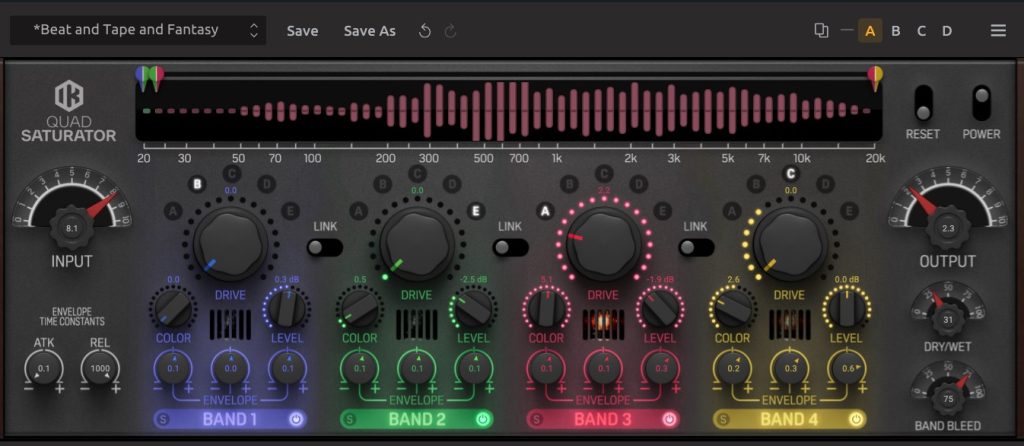Click the Save As button

[370, 31]
